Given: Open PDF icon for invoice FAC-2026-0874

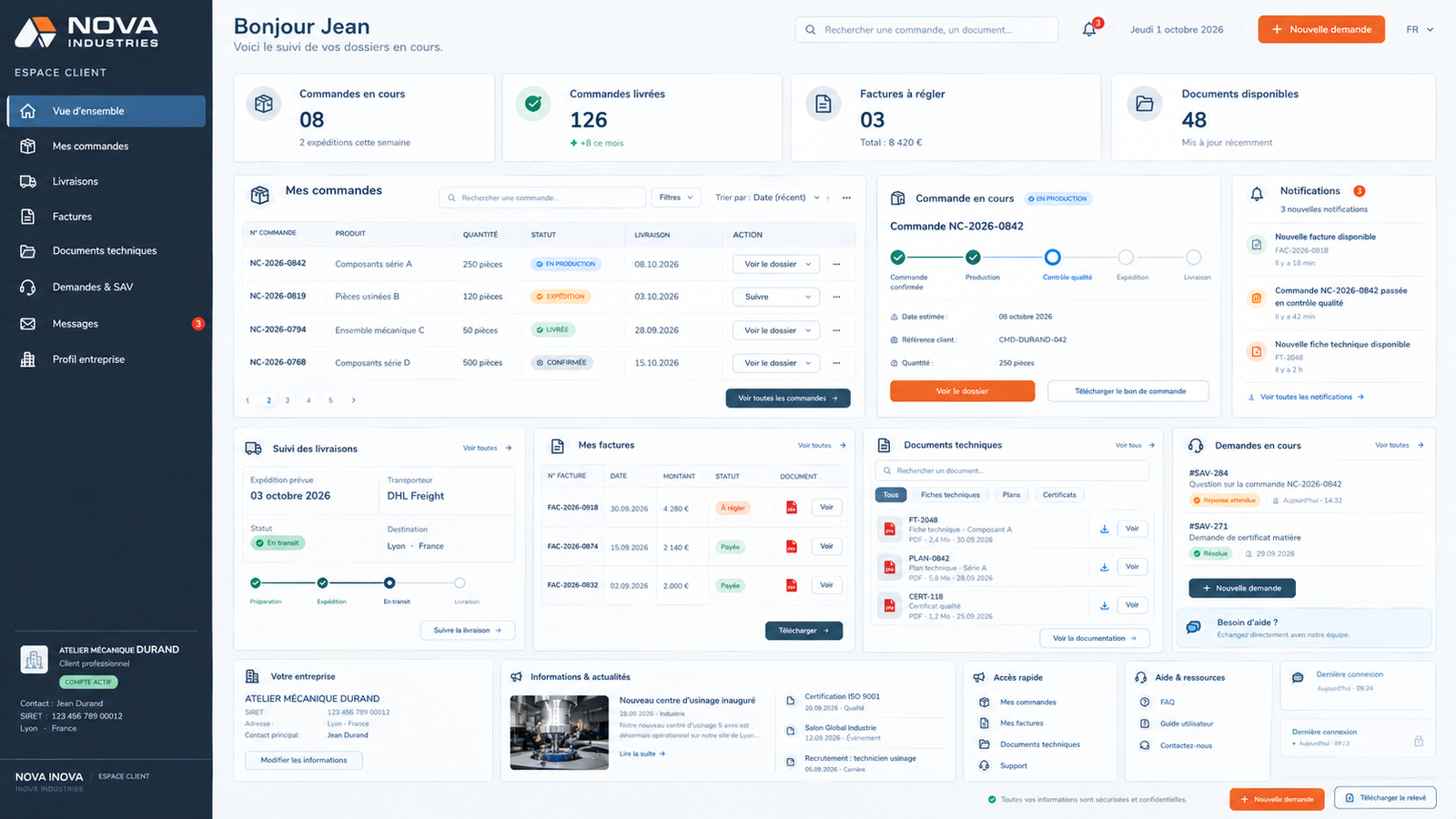Looking at the screenshot, I should click(x=792, y=547).
